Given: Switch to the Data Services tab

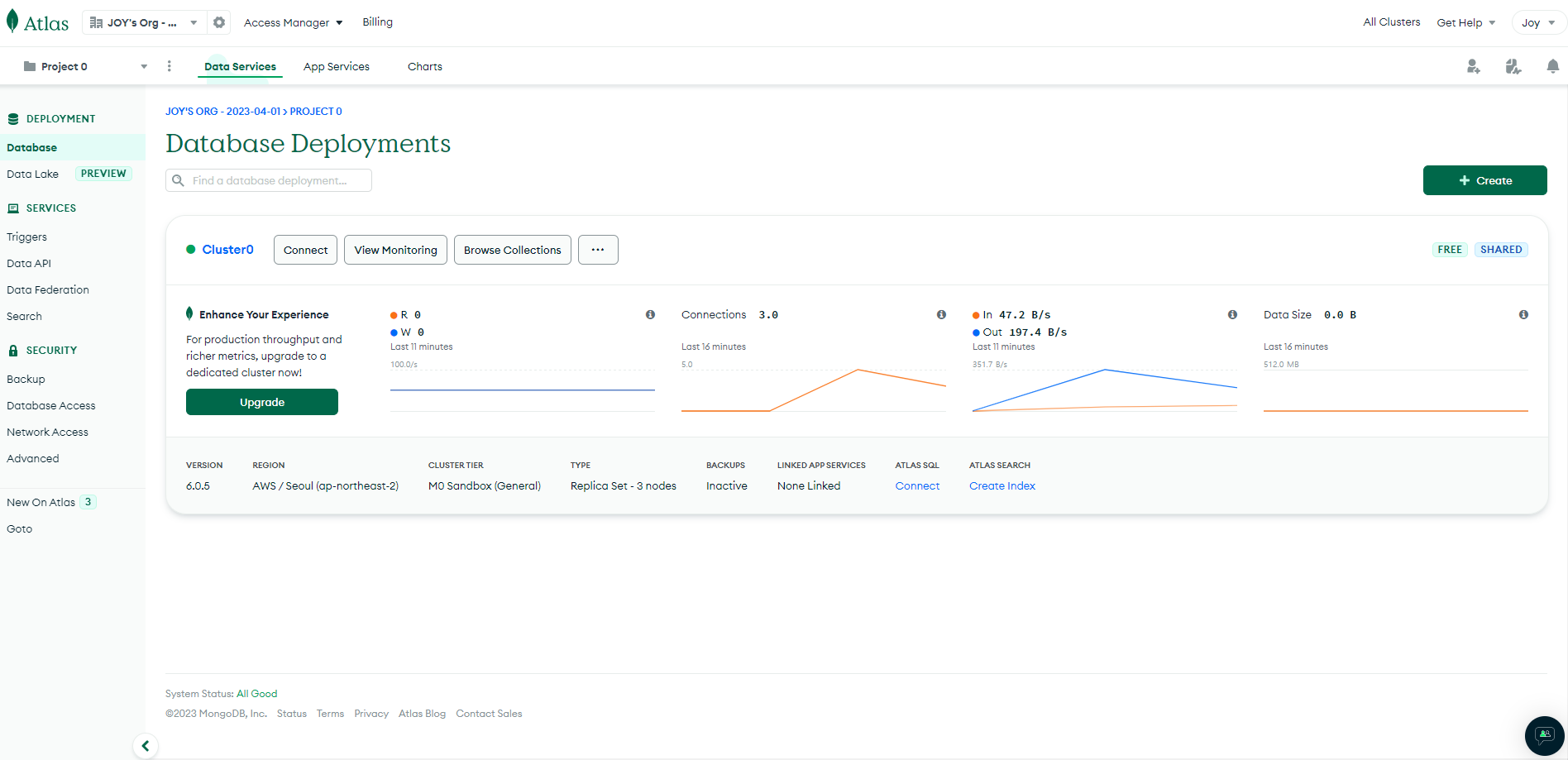Looking at the screenshot, I should click(x=241, y=66).
